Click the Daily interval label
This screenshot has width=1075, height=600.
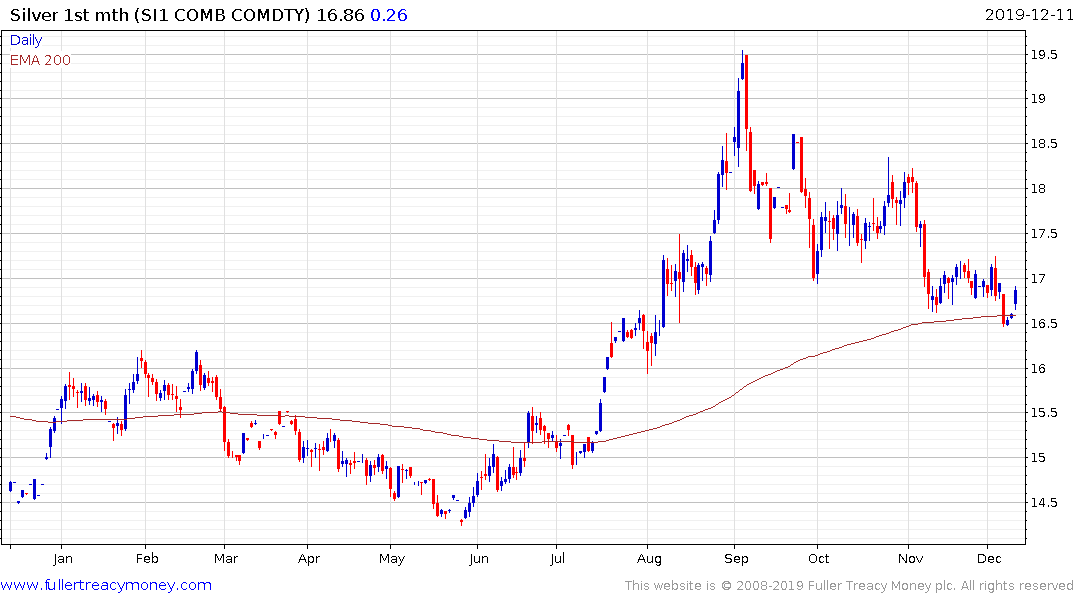coord(26,40)
